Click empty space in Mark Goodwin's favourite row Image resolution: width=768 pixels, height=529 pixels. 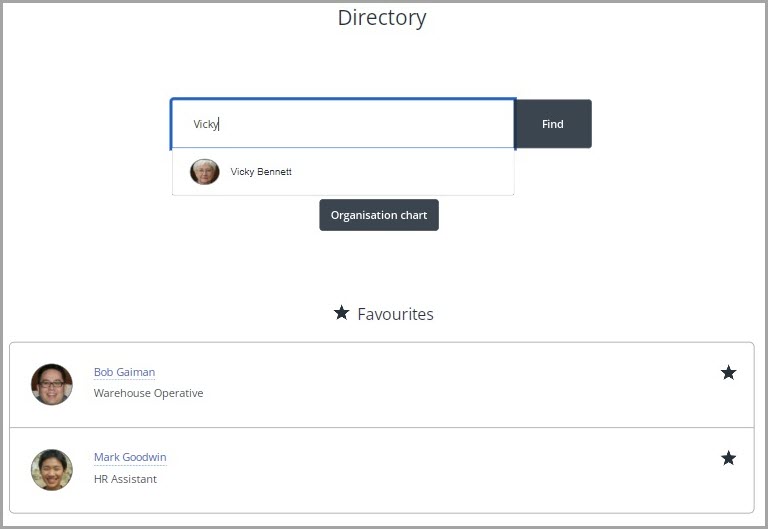coord(450,469)
